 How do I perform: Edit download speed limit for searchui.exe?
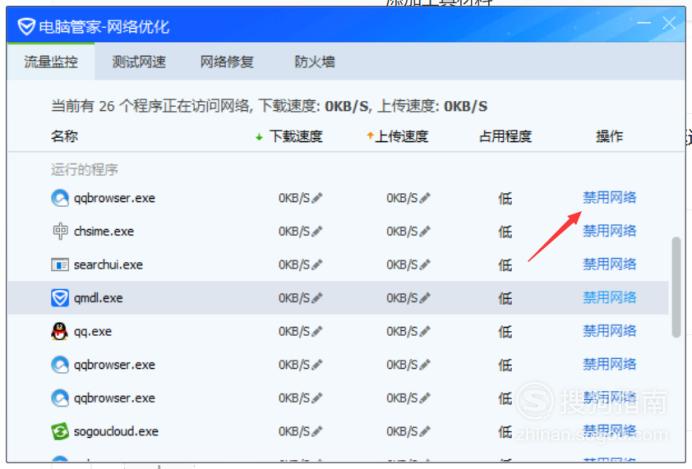[317, 265]
